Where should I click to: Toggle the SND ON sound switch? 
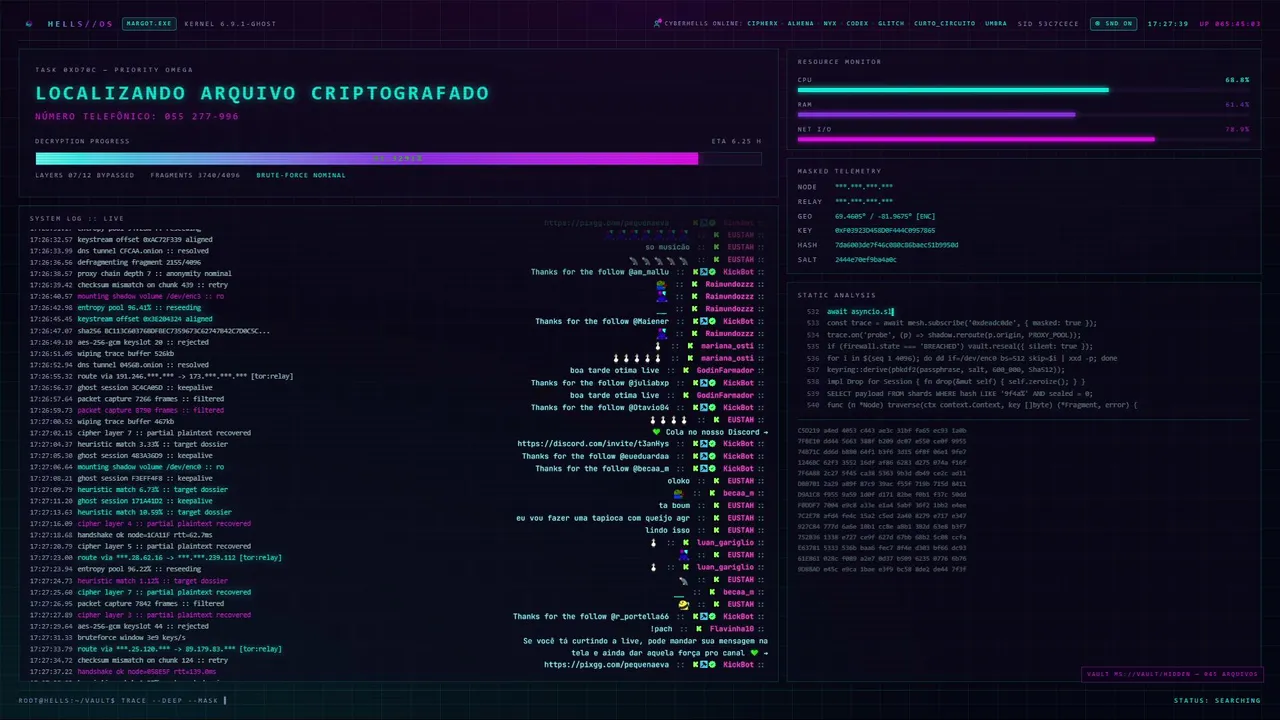click(1113, 23)
